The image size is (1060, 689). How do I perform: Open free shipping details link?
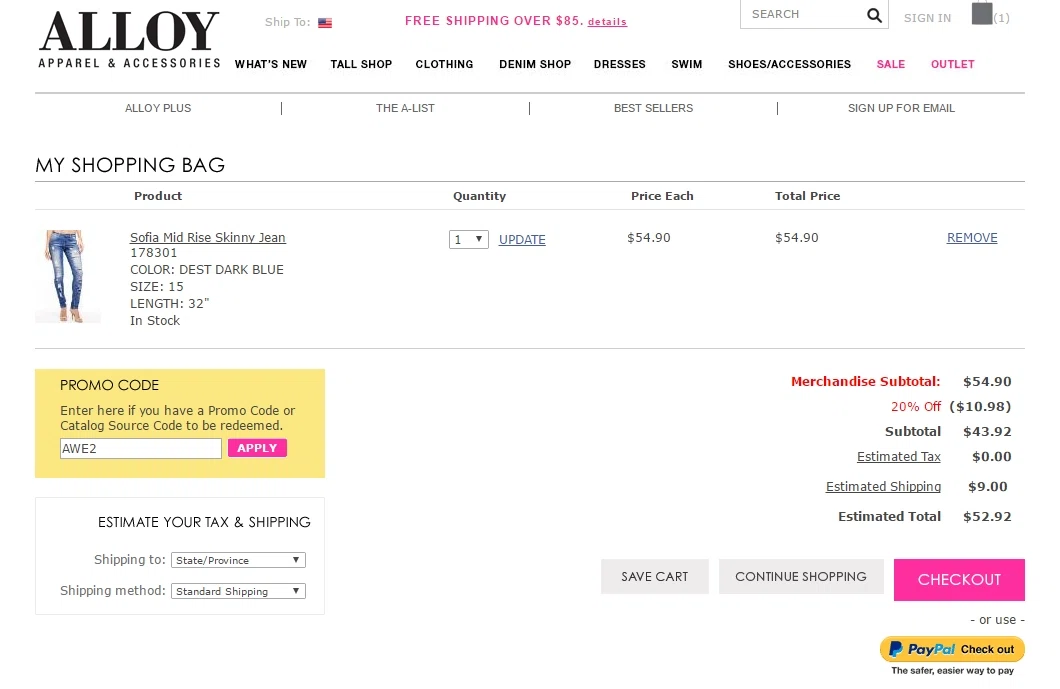tap(607, 22)
